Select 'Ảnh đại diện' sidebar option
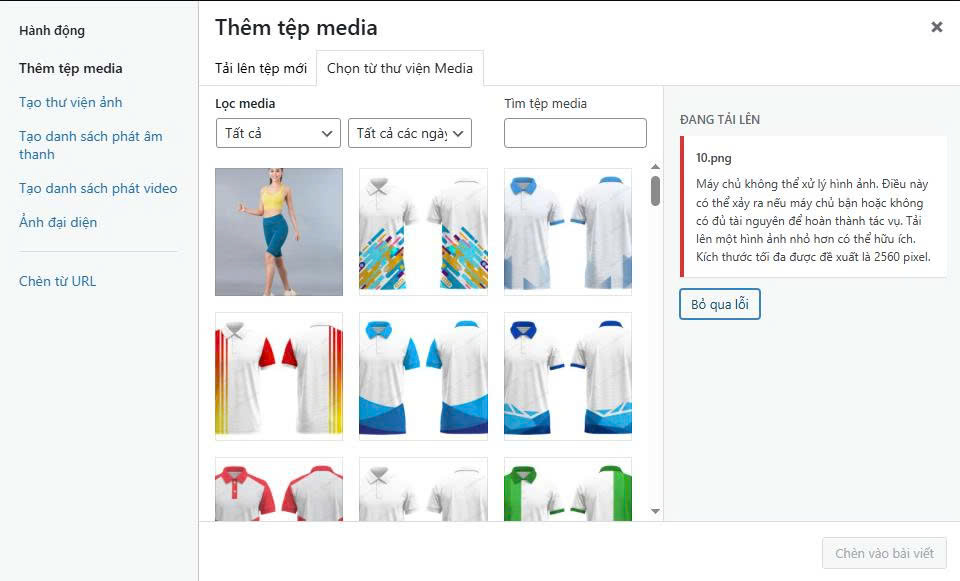Viewport: 960px width, 581px height. (58, 222)
